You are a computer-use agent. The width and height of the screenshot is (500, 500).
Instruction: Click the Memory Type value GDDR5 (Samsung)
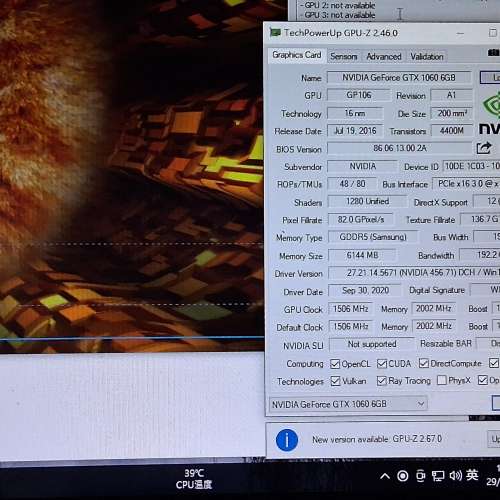(x=373, y=237)
